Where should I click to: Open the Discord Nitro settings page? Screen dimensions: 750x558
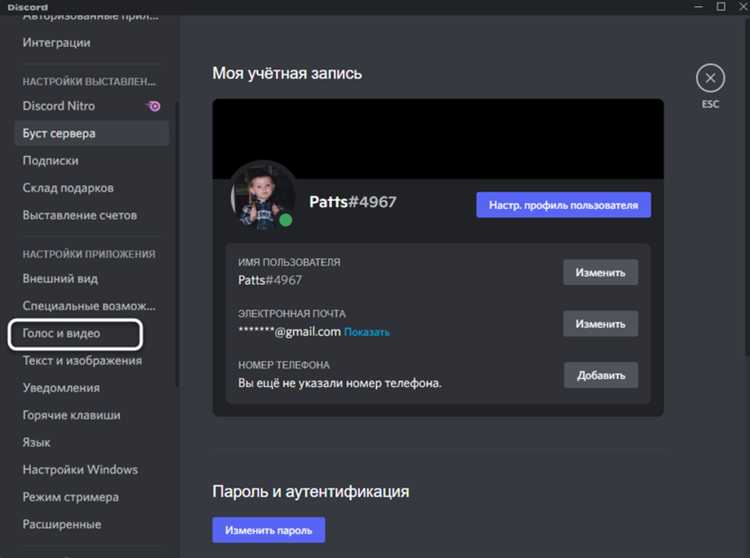[91, 106]
